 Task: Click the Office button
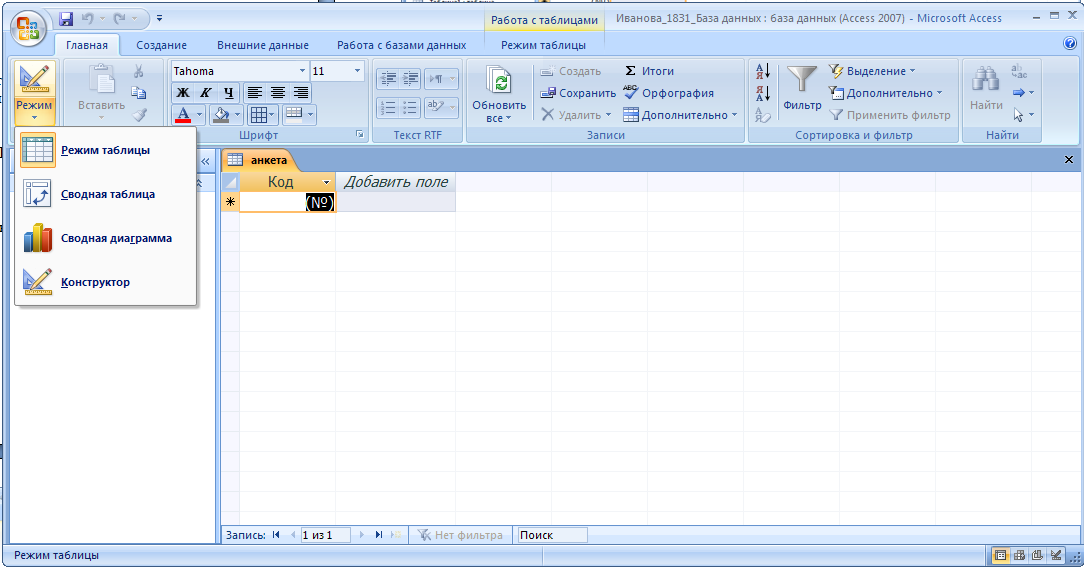28,29
